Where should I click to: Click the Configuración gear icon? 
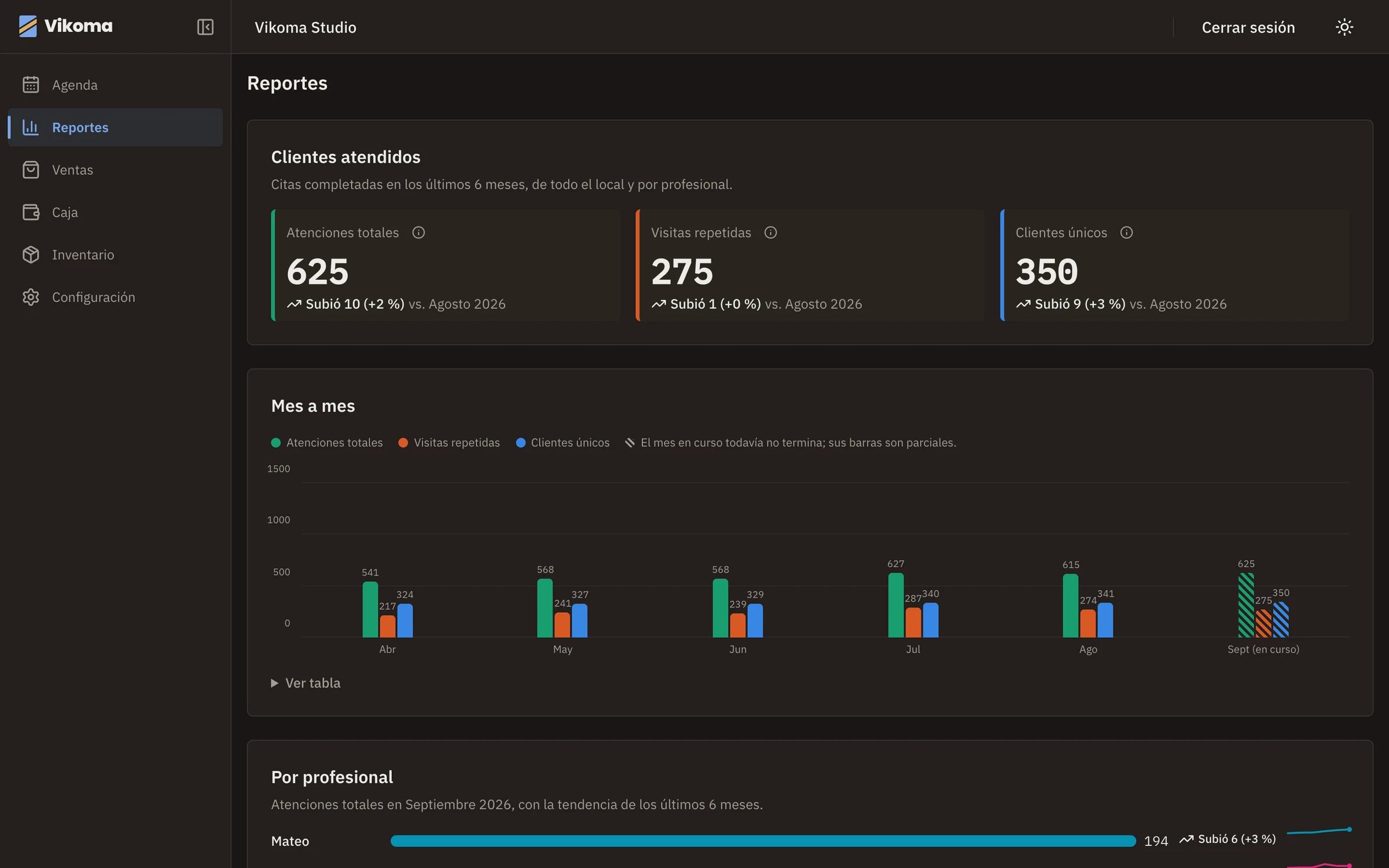pyautogui.click(x=31, y=297)
